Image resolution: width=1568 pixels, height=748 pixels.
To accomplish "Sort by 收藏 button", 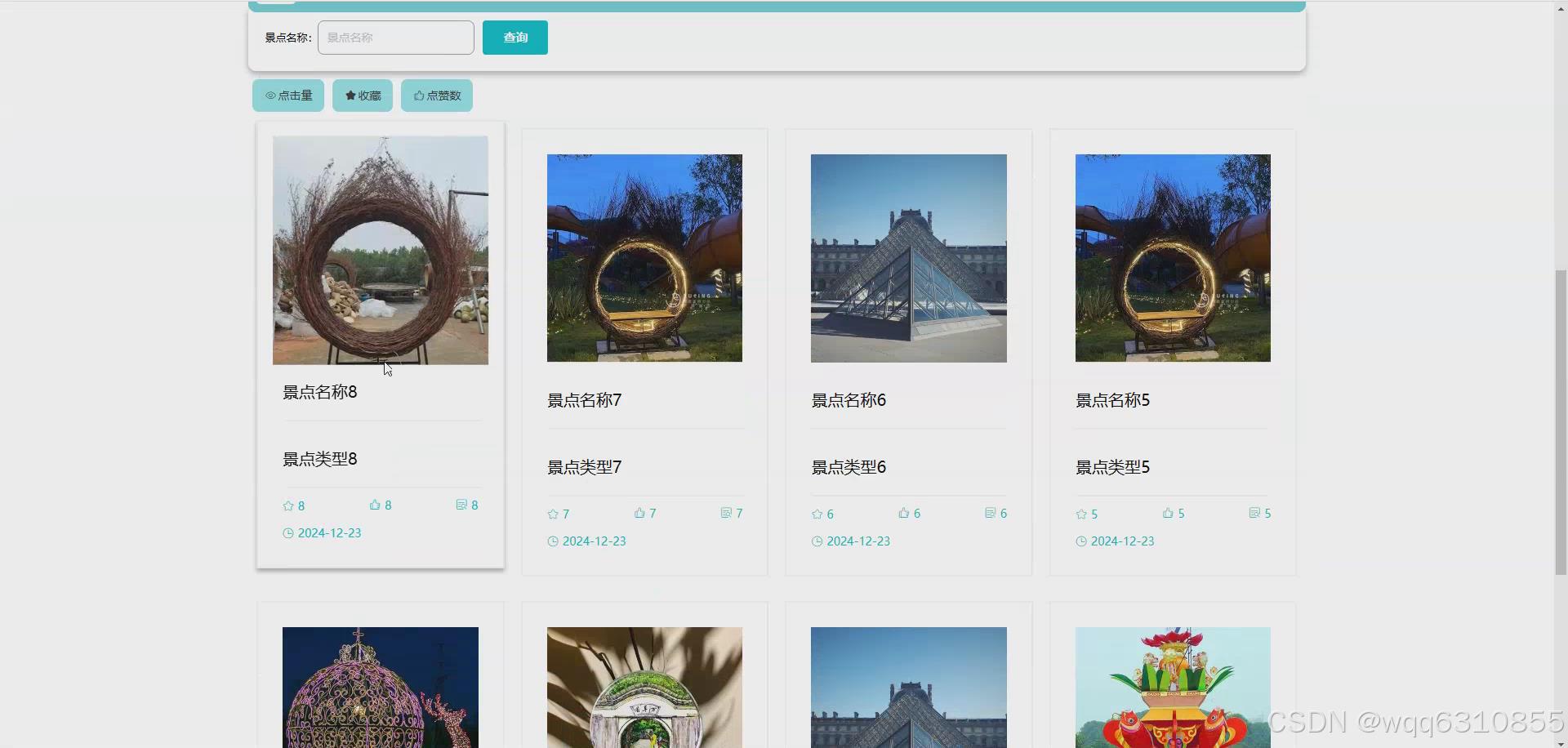I will (363, 96).
